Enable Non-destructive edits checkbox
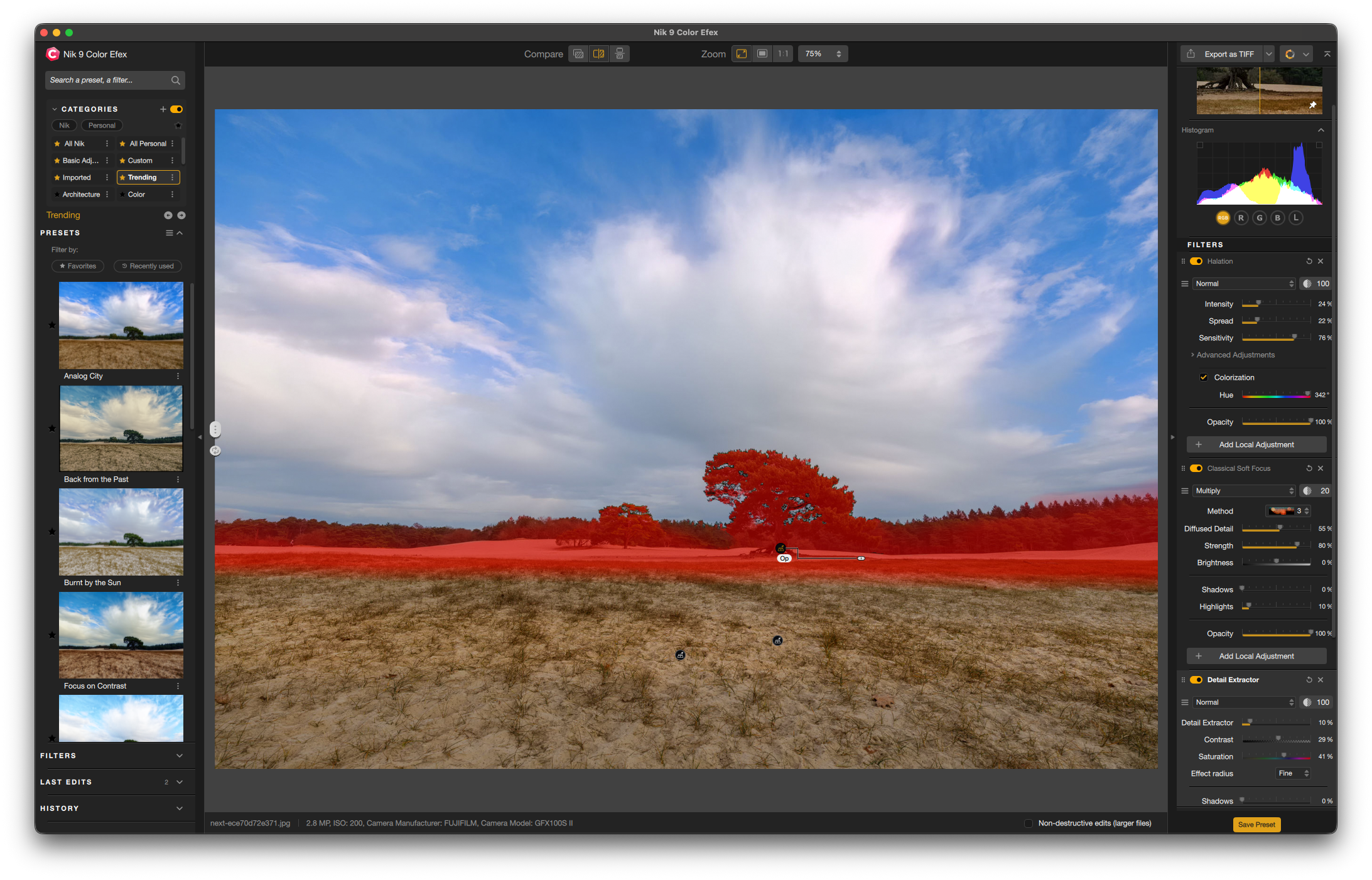 (1028, 824)
